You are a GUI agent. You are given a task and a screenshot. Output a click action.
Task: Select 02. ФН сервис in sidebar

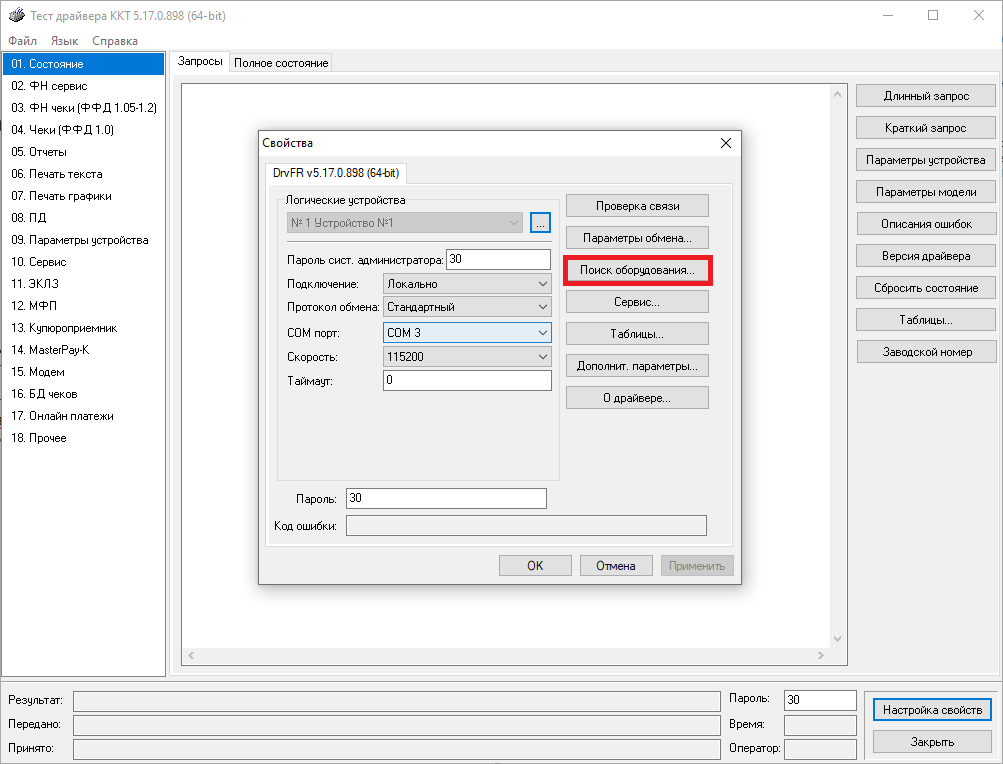(49, 86)
